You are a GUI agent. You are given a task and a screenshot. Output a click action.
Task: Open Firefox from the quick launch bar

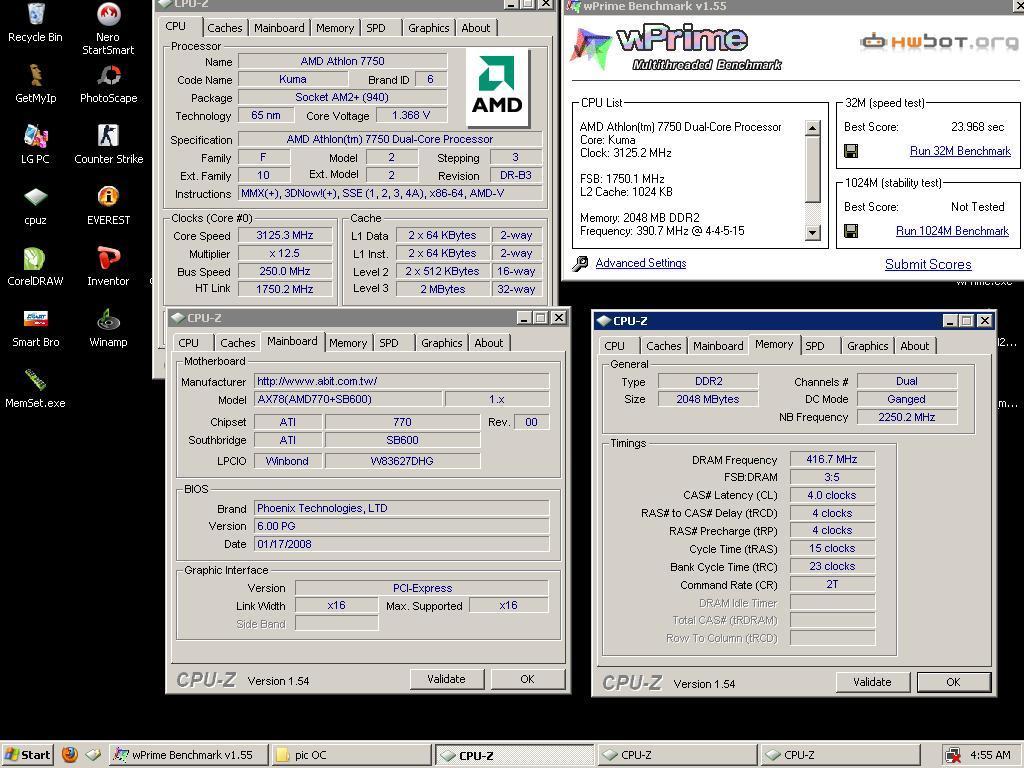70,755
